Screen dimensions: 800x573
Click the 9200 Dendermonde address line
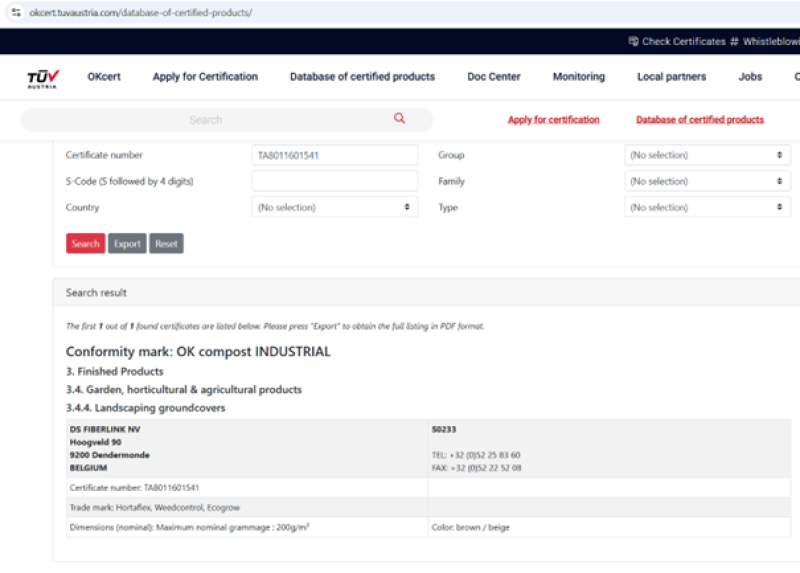(110, 455)
